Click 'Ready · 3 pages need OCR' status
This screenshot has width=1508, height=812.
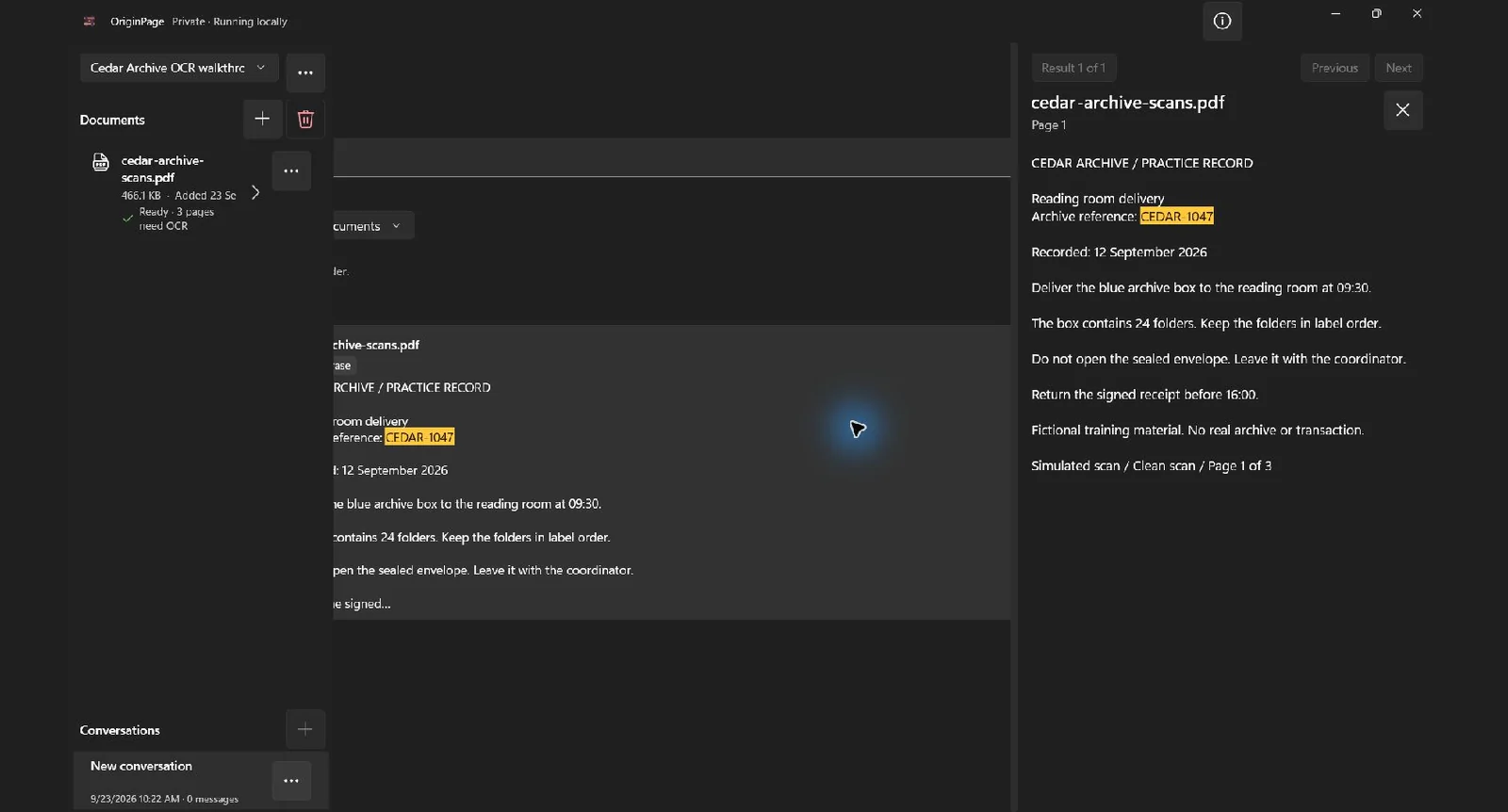click(x=176, y=219)
